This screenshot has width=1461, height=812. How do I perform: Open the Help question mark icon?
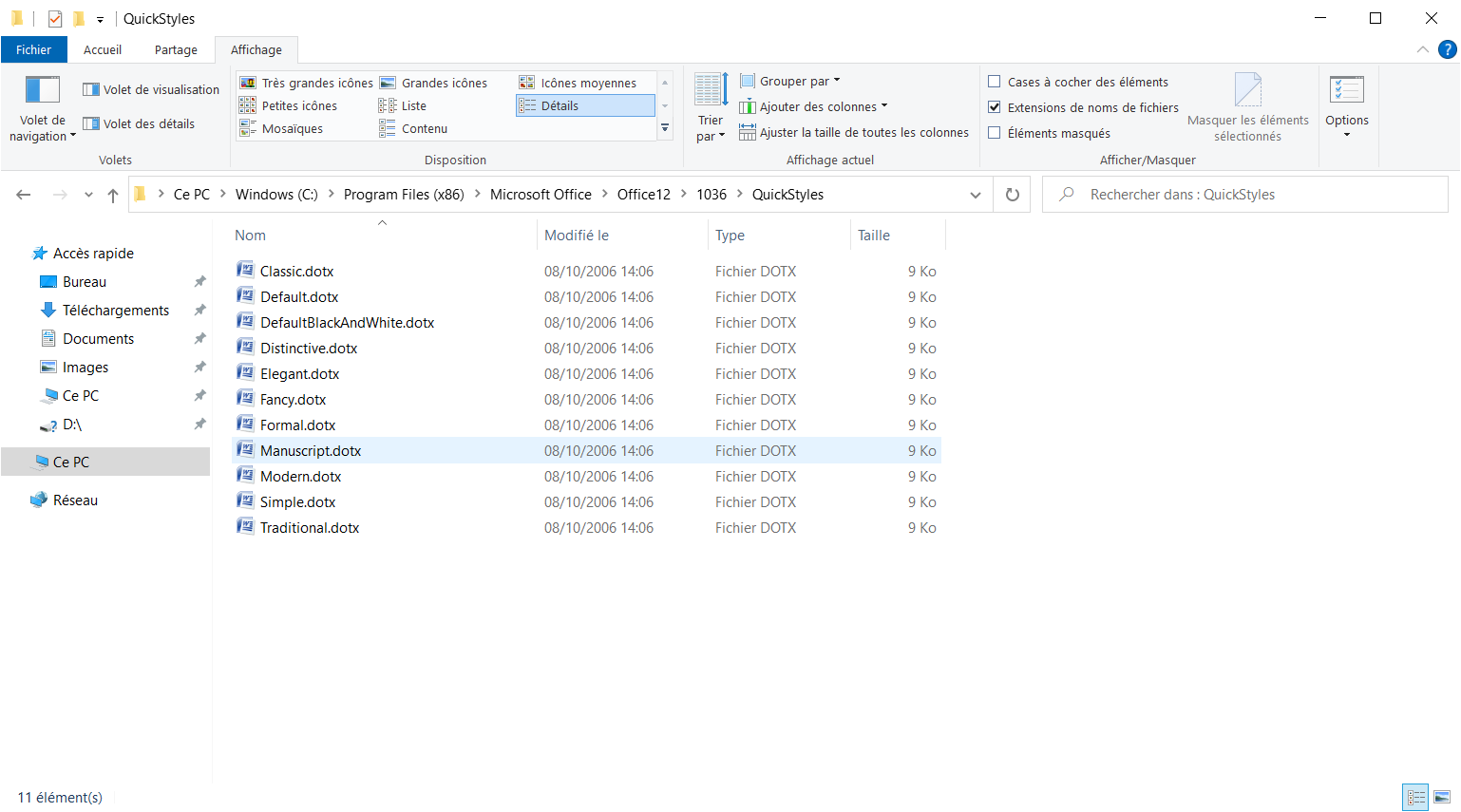click(1448, 49)
